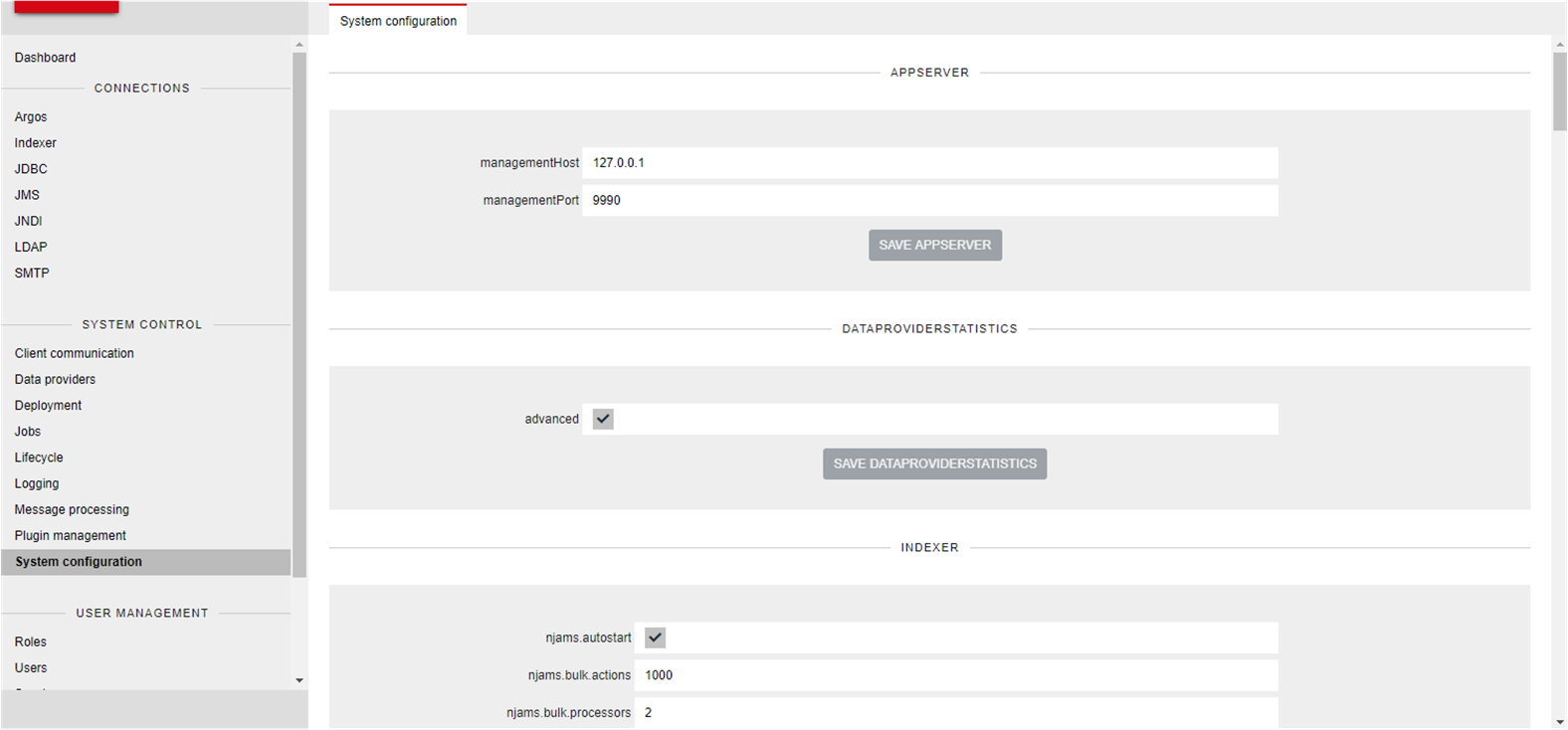Screen dimensions: 1568x730
Task: Click the njams.bulk.processors input field
Action: pyautogui.click(x=956, y=712)
